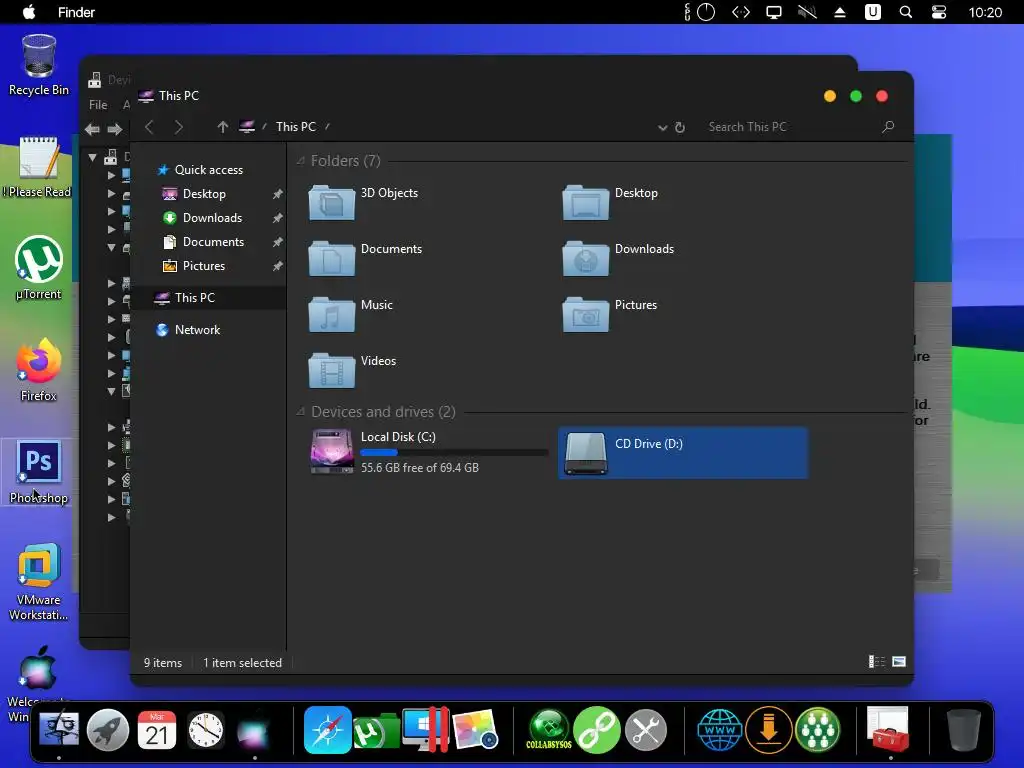1024x768 pixels.
Task: Collapse the root node in Device Manager tree
Action: click(93, 157)
